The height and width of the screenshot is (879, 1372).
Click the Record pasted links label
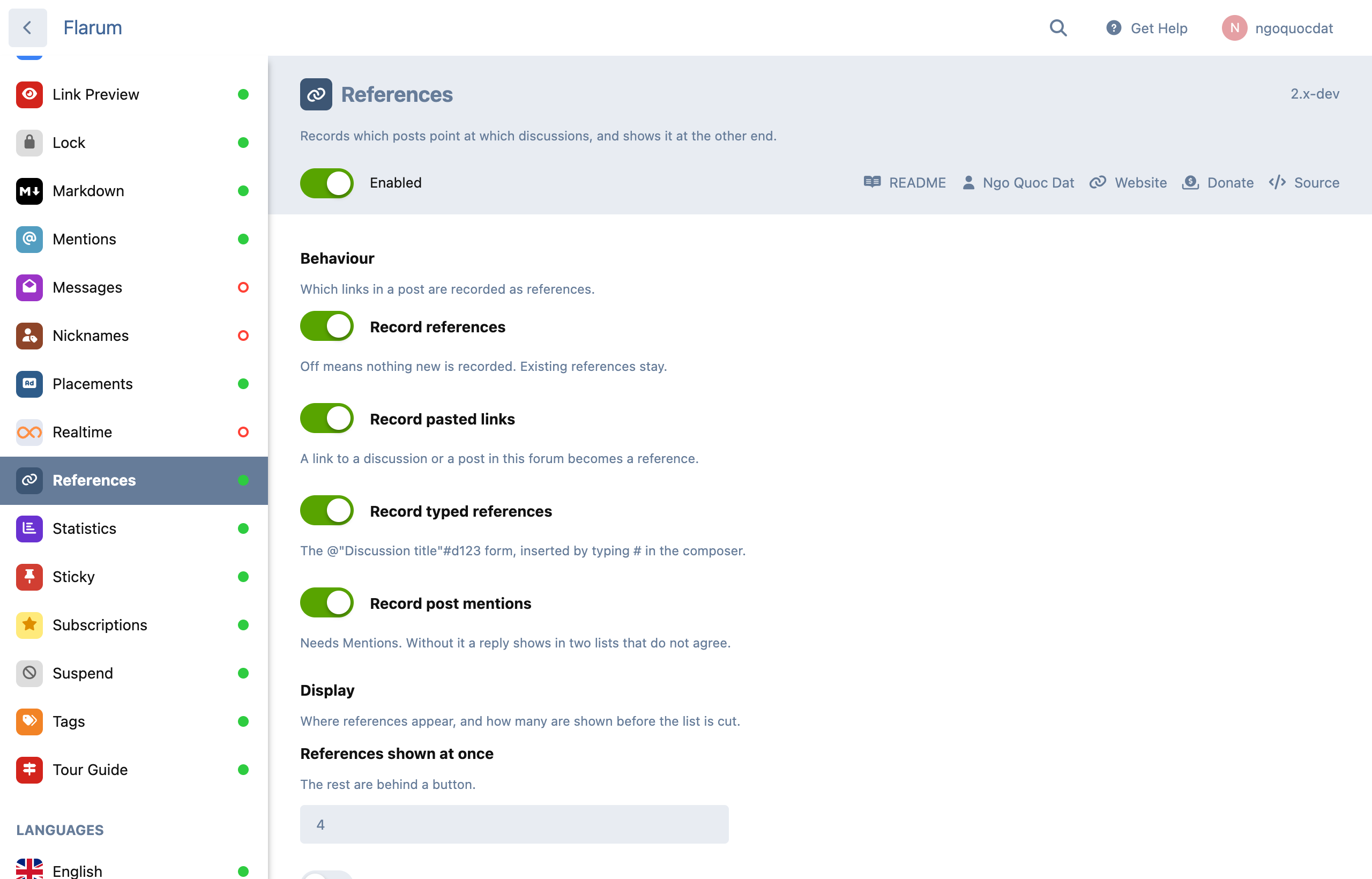pyautogui.click(x=442, y=419)
